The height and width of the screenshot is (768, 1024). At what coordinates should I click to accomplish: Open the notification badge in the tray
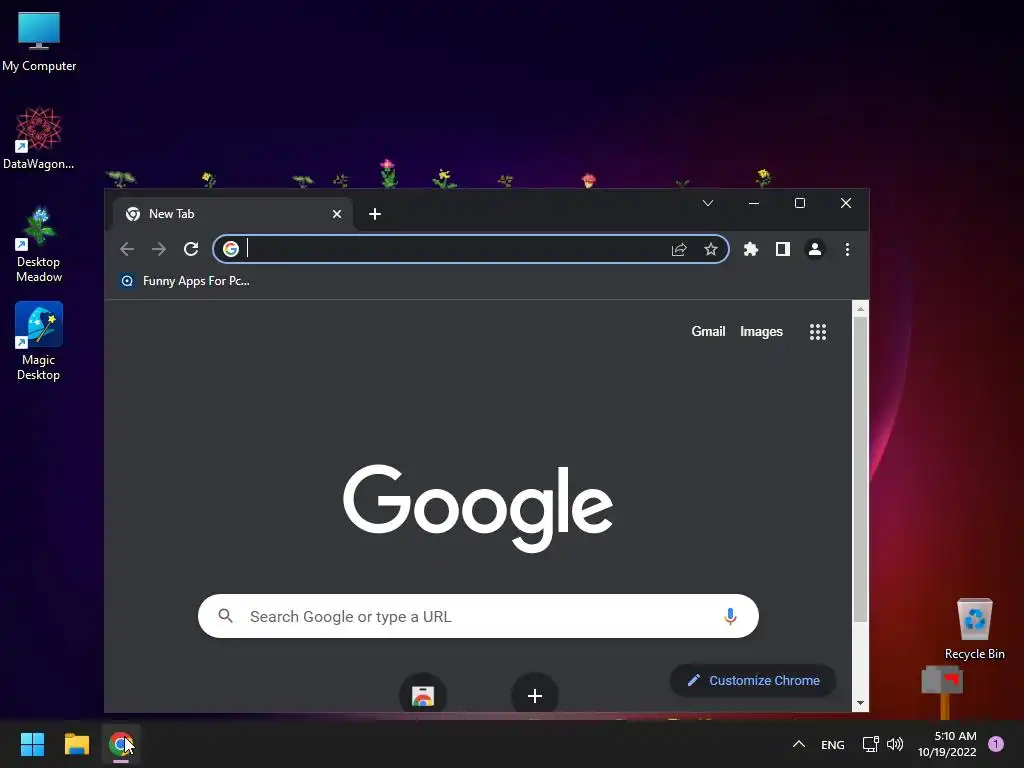click(x=996, y=744)
